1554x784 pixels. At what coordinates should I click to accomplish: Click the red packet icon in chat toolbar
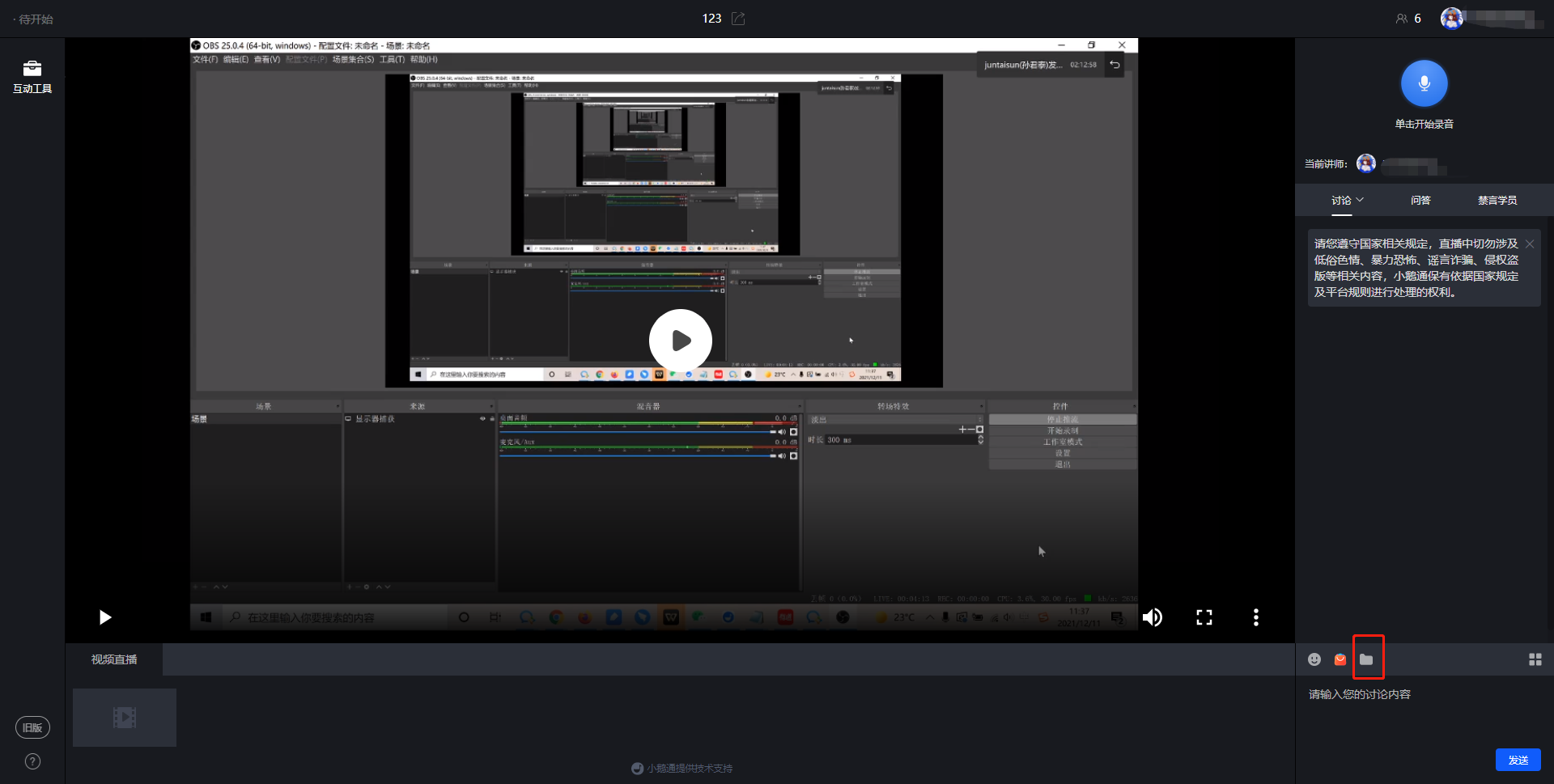tap(1340, 659)
